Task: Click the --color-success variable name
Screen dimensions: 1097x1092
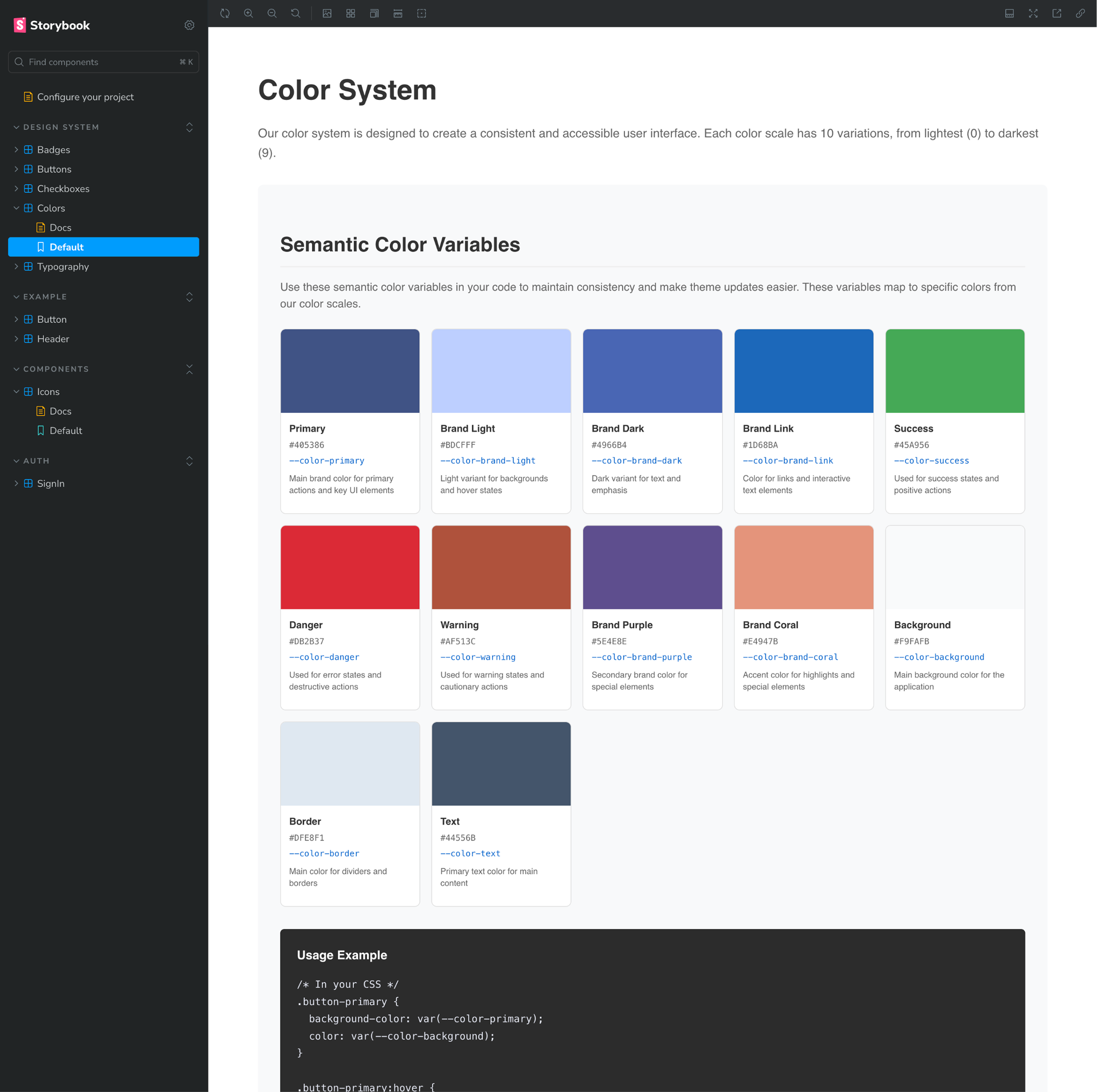Action: pos(931,460)
